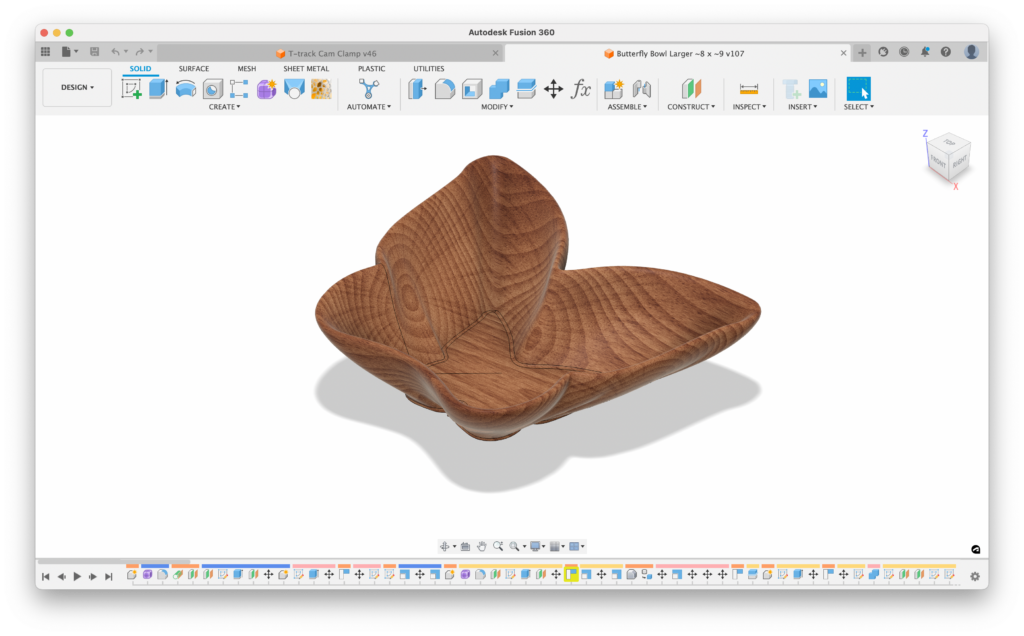Click the Create New Component icon
The width and height of the screenshot is (1024, 636).
tap(614, 90)
